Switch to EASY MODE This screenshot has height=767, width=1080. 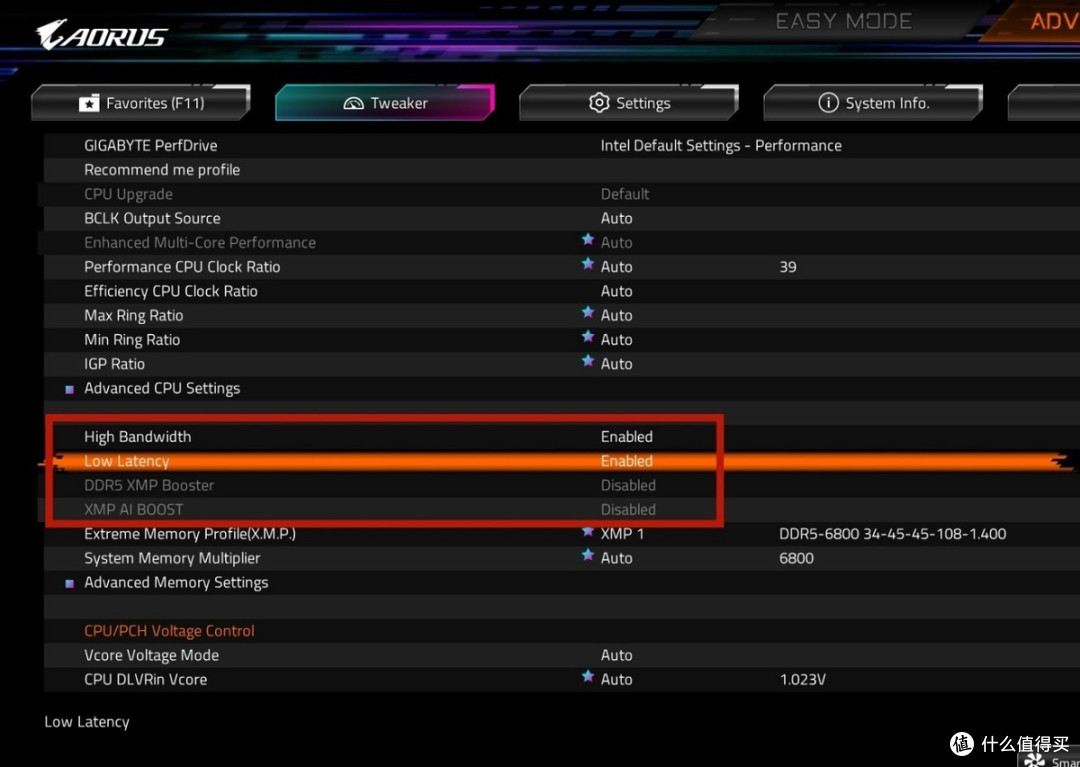coord(844,21)
